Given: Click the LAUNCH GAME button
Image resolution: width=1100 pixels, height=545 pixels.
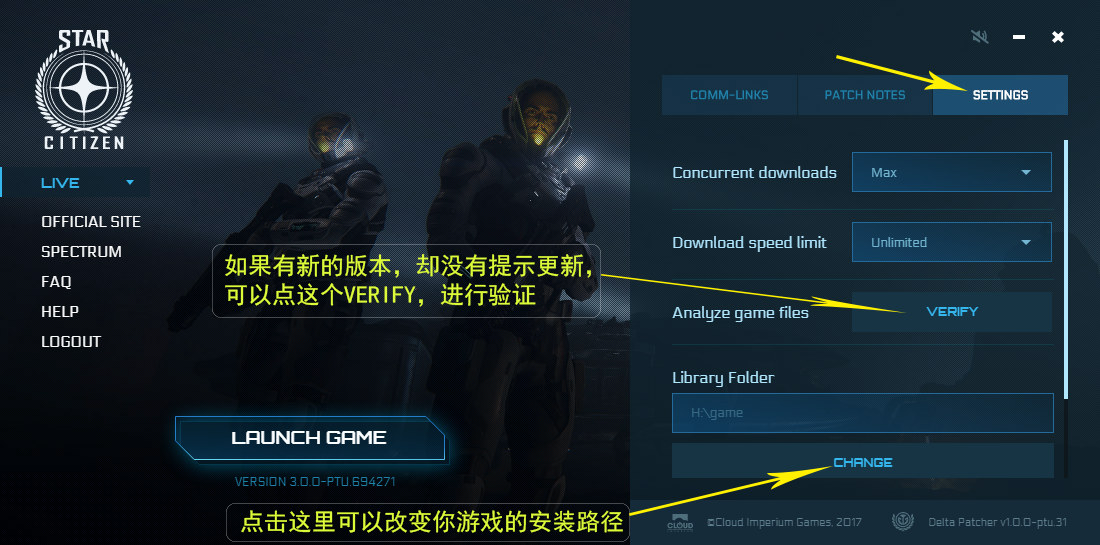Looking at the screenshot, I should (309, 438).
